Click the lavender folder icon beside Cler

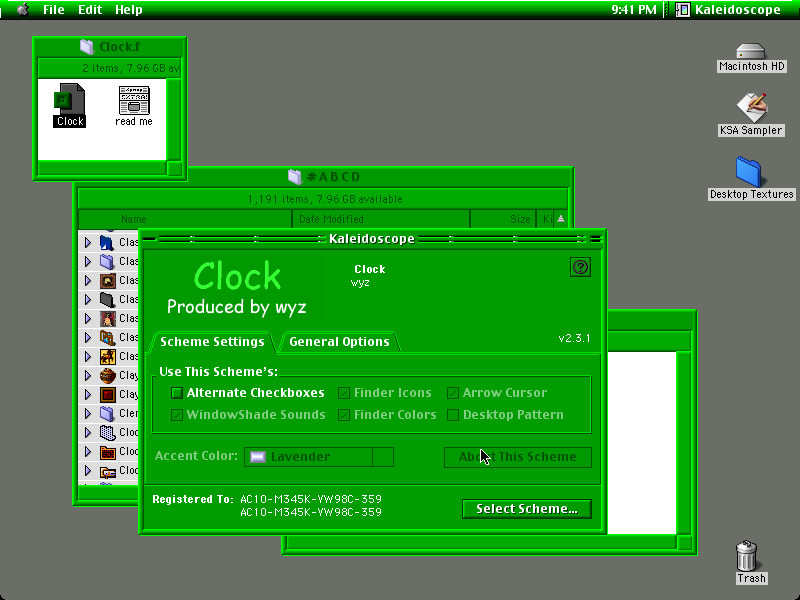(x=107, y=413)
